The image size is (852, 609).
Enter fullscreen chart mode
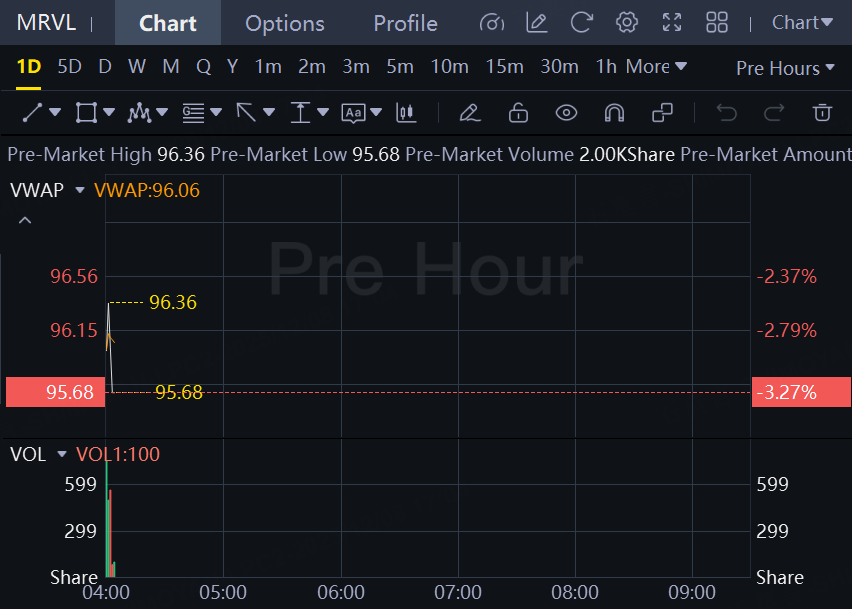(672, 22)
